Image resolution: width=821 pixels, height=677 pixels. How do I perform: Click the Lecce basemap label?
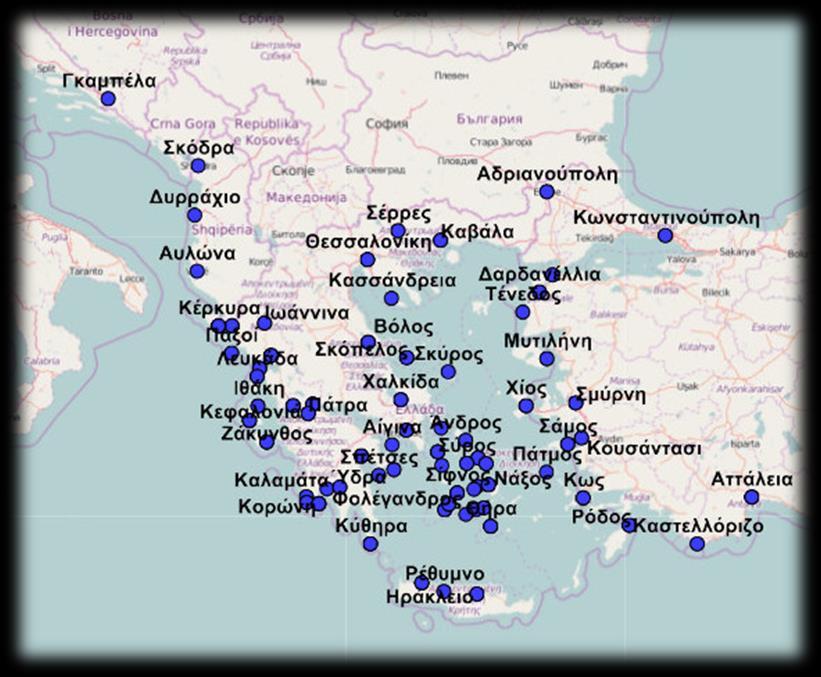pos(132,279)
